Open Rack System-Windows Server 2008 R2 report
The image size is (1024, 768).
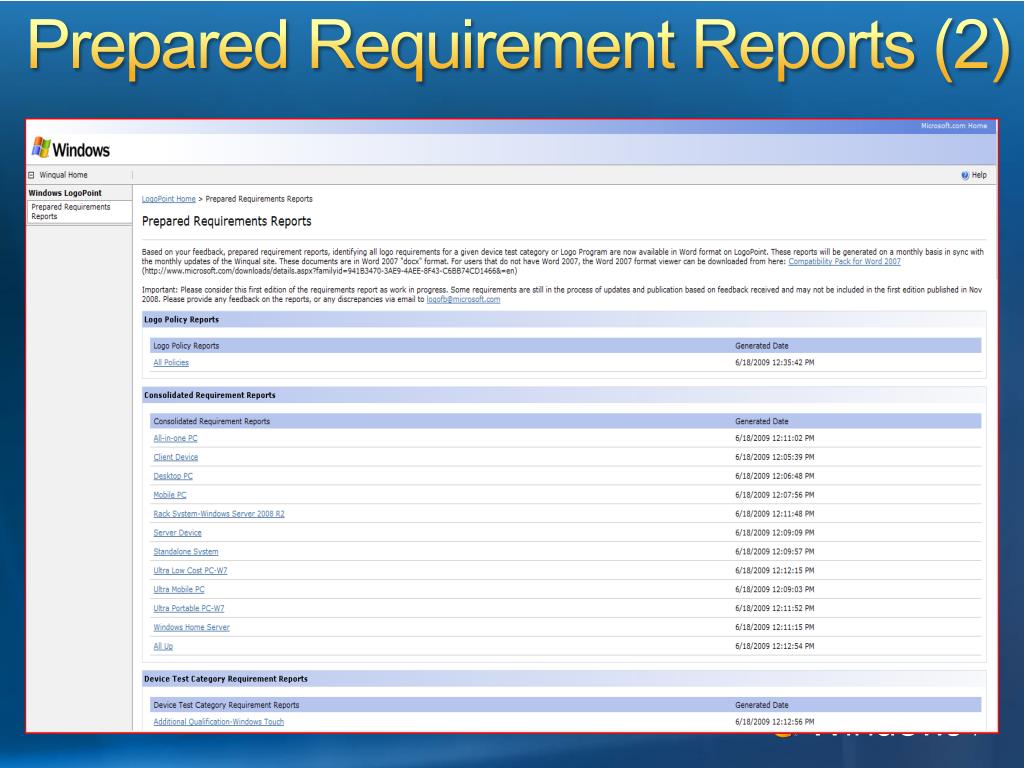pyautogui.click(x=219, y=514)
